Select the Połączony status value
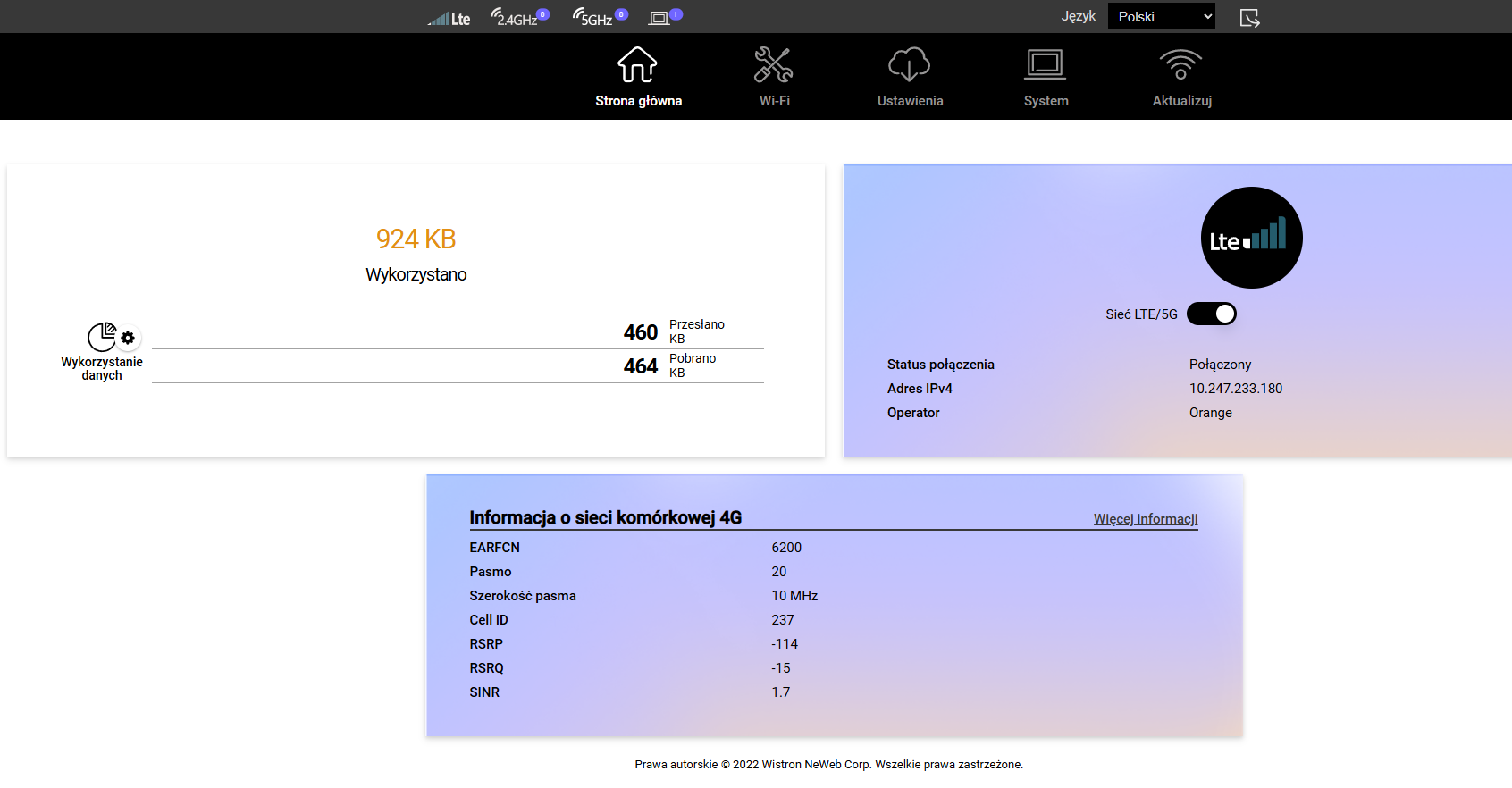Viewport: 1512px width, 788px height. 1221,365
